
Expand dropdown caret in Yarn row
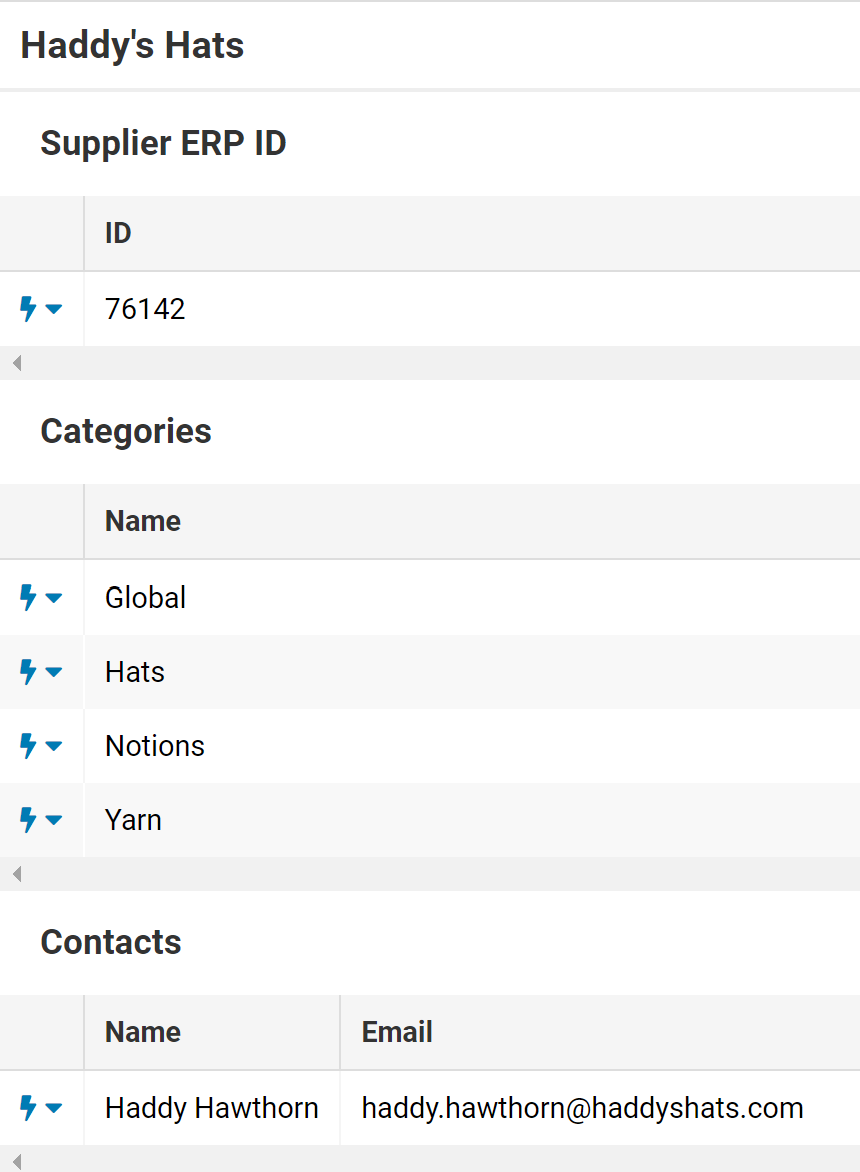point(54,820)
